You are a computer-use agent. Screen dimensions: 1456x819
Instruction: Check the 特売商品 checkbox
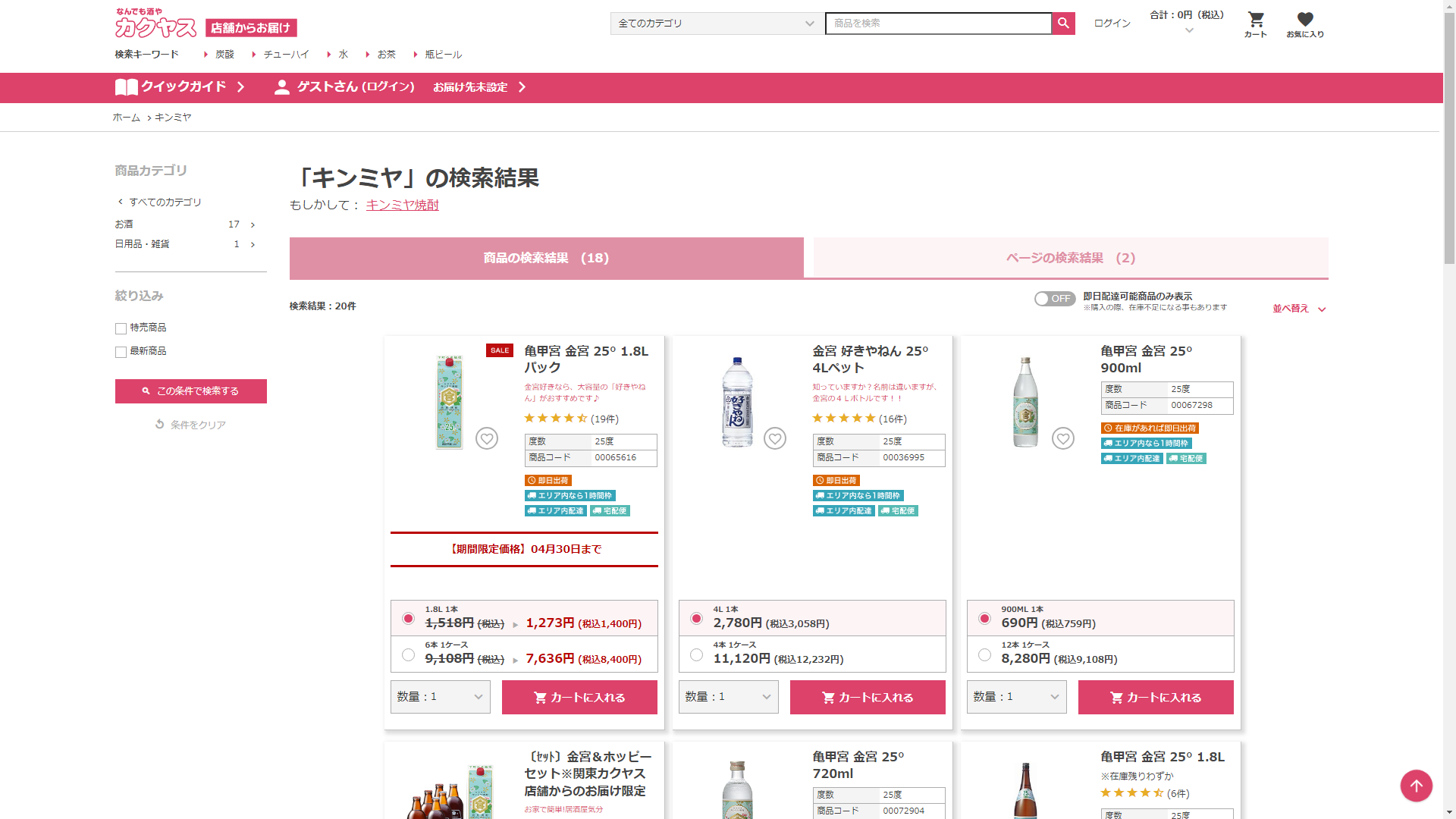(x=121, y=328)
